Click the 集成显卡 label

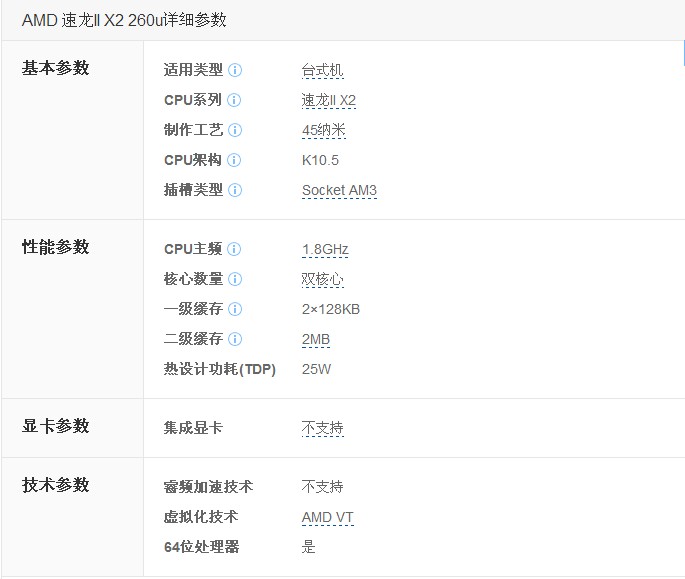point(193,427)
